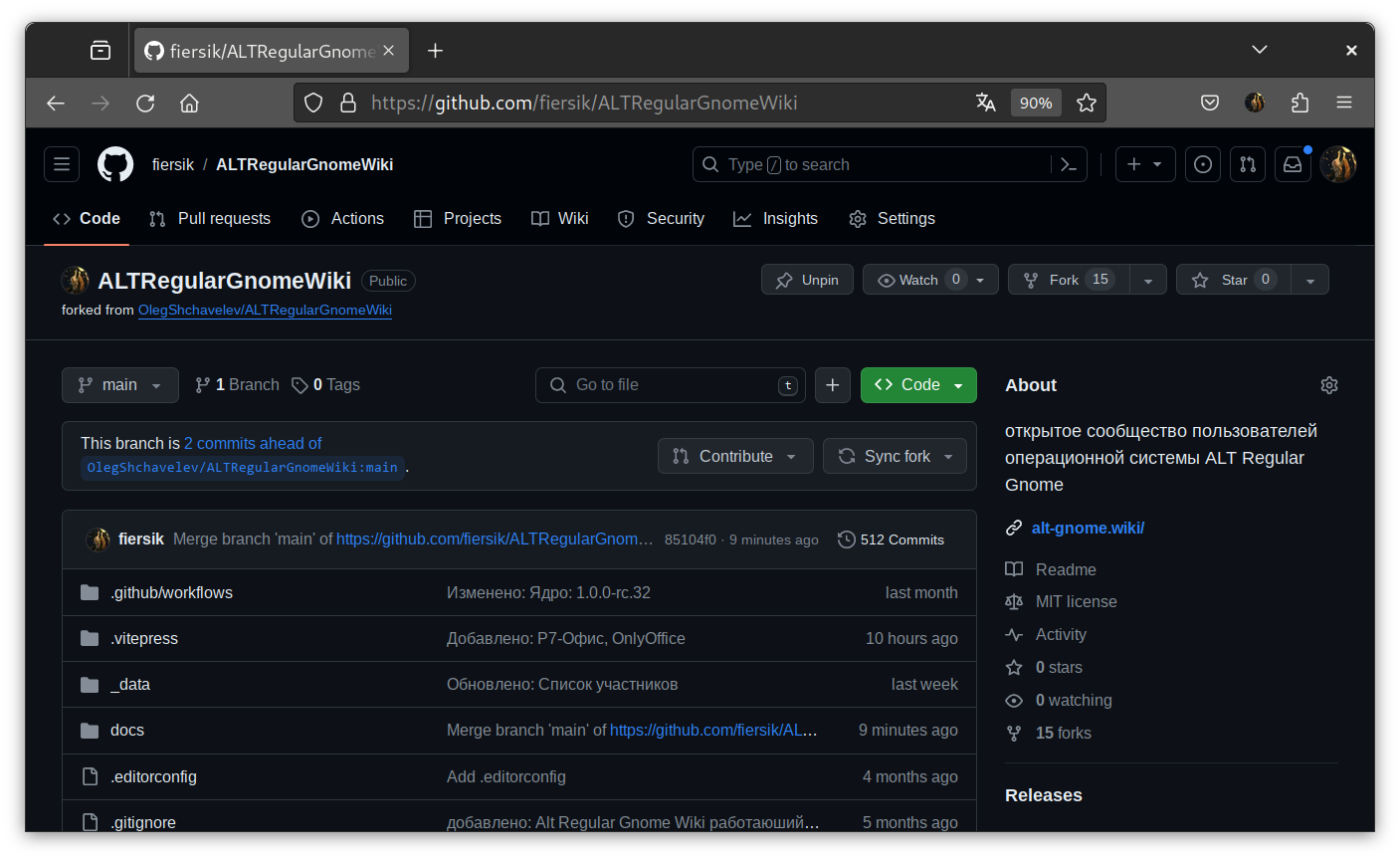Open the Pull requests icon in the header

tap(1248, 164)
